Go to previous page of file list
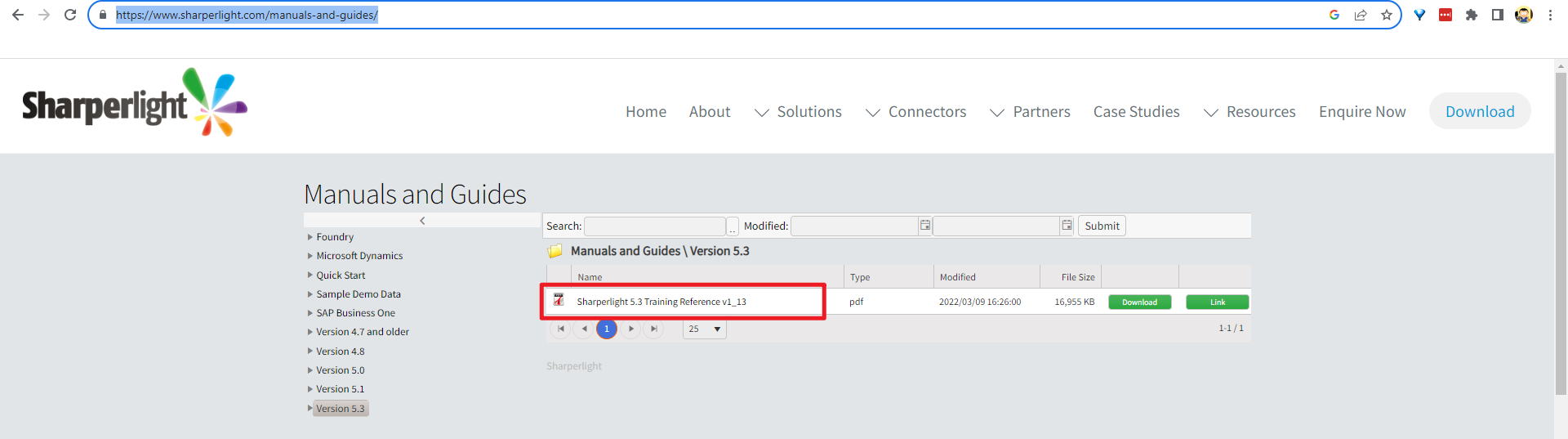The width and height of the screenshot is (1568, 439). pyautogui.click(x=584, y=329)
